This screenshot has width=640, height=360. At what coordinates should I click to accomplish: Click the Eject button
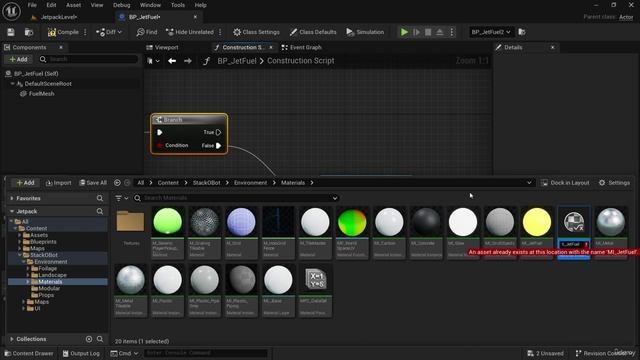point(440,32)
